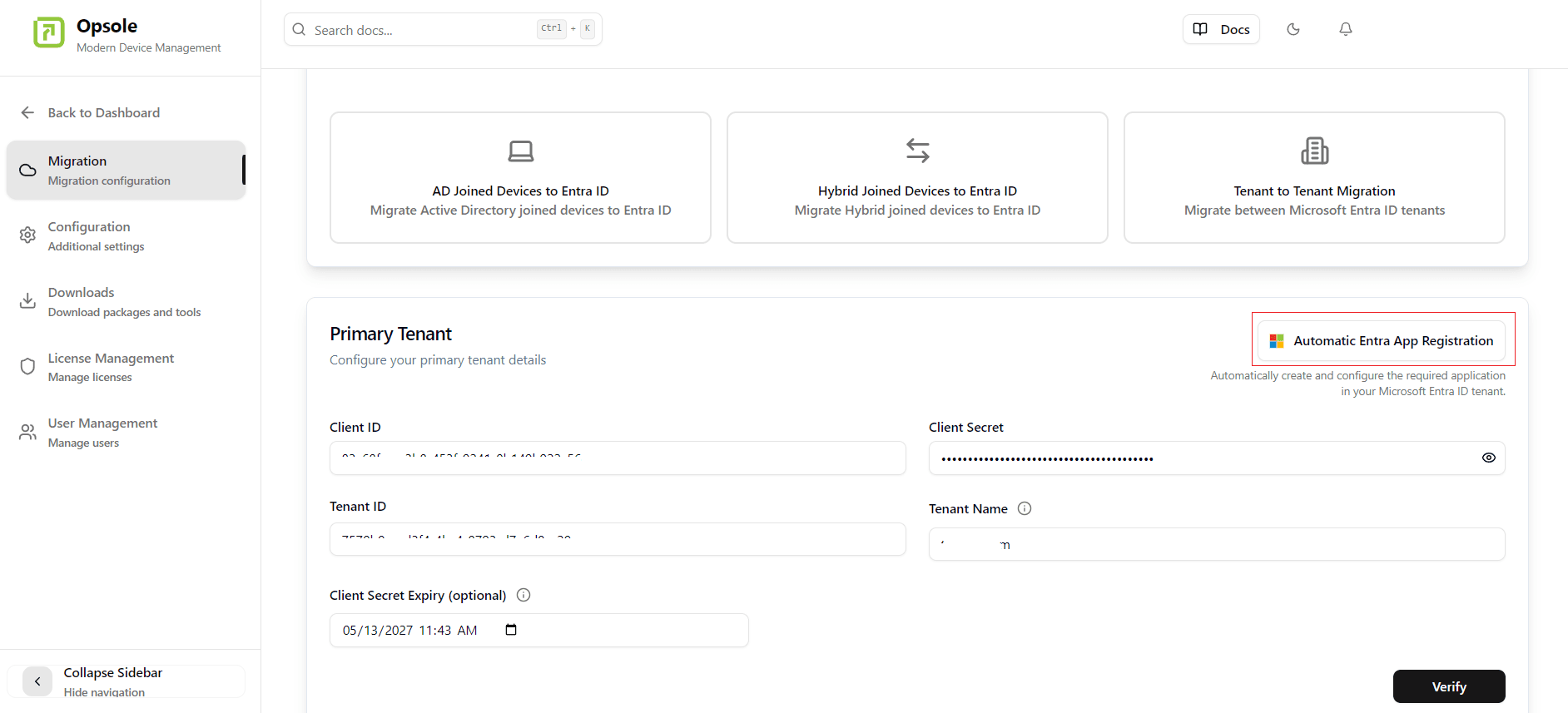Screen dimensions: 1568x713
Task: Open Configuration additional settings
Action: point(127,235)
